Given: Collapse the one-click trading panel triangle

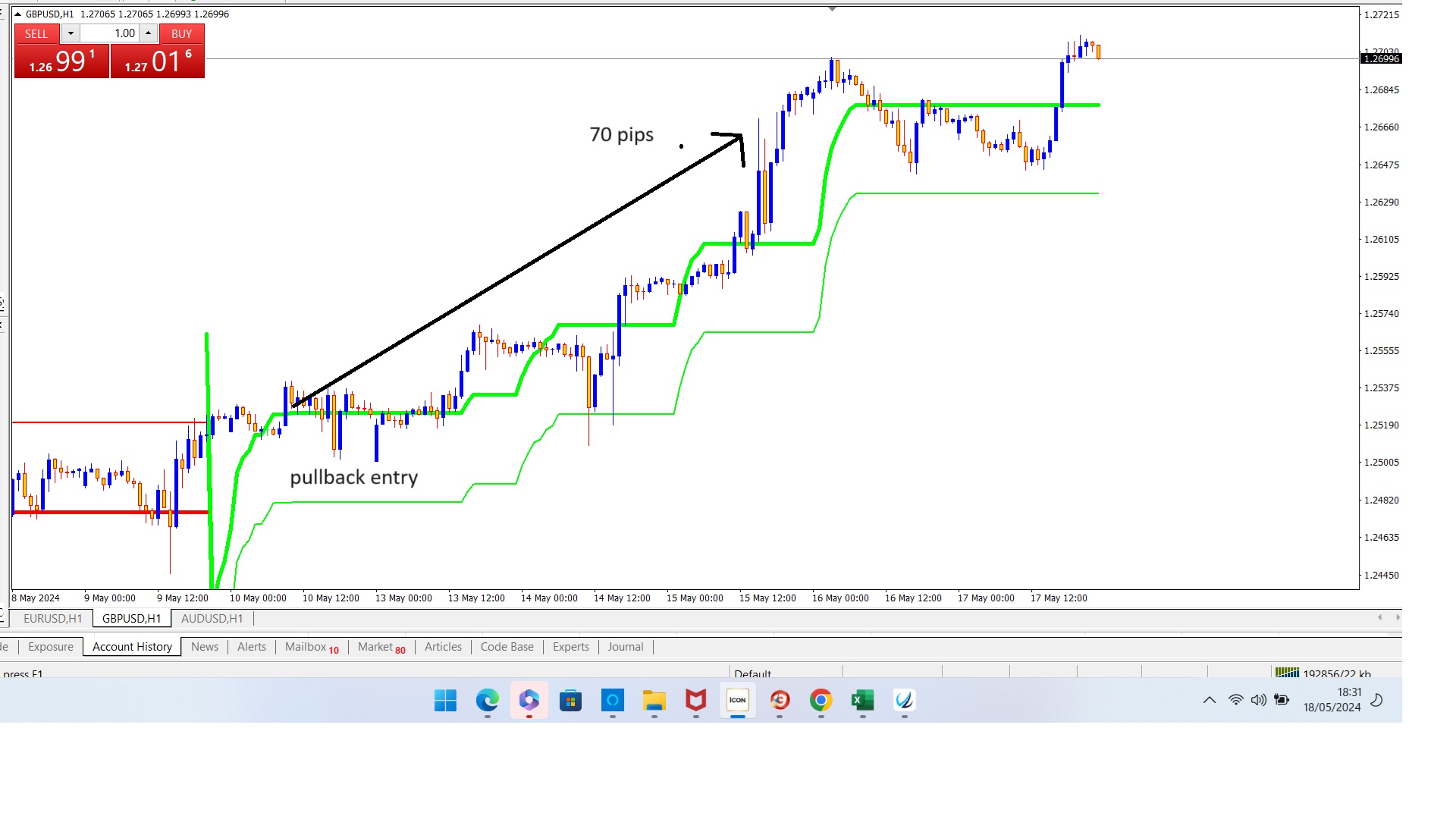Looking at the screenshot, I should 18,14.
